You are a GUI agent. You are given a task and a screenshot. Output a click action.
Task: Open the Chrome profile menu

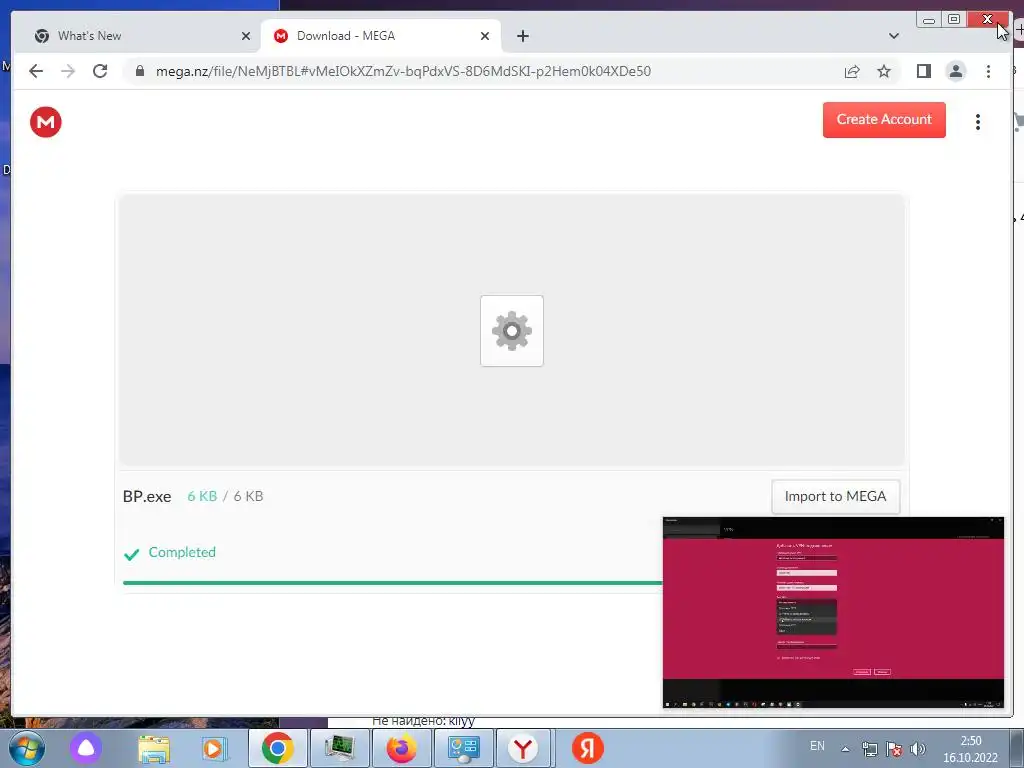[x=955, y=71]
